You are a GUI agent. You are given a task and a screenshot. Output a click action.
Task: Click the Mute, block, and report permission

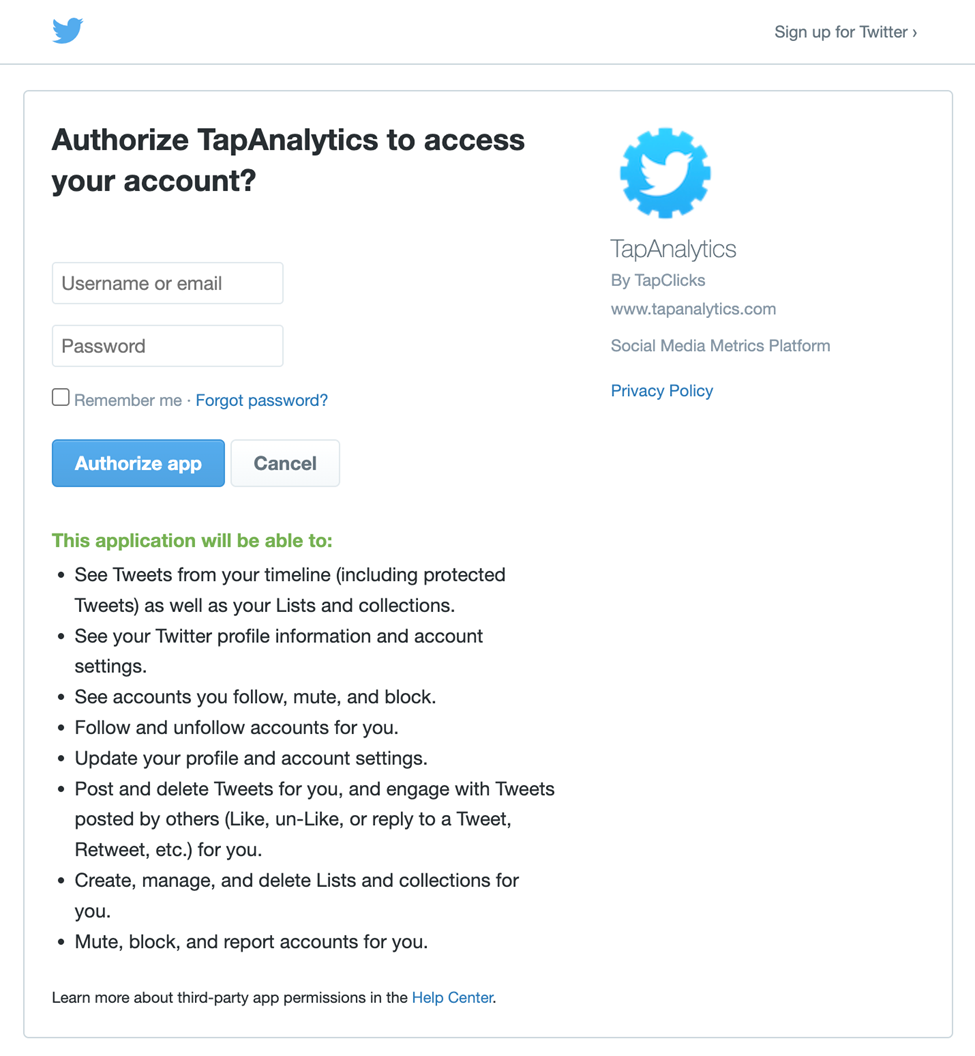coord(251,942)
